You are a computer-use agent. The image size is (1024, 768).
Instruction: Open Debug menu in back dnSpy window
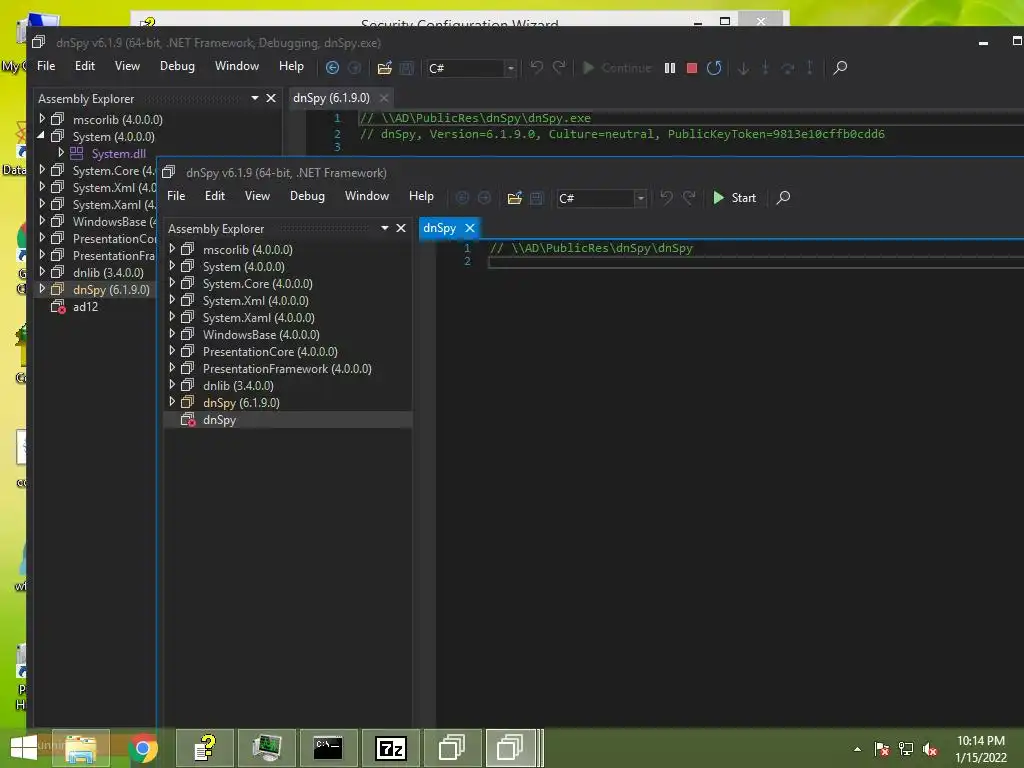pyautogui.click(x=177, y=66)
